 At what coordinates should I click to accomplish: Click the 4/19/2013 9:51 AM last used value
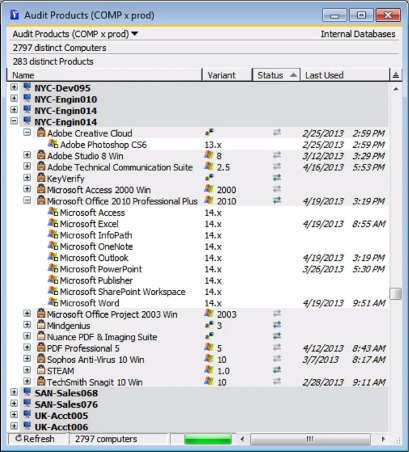[344, 303]
